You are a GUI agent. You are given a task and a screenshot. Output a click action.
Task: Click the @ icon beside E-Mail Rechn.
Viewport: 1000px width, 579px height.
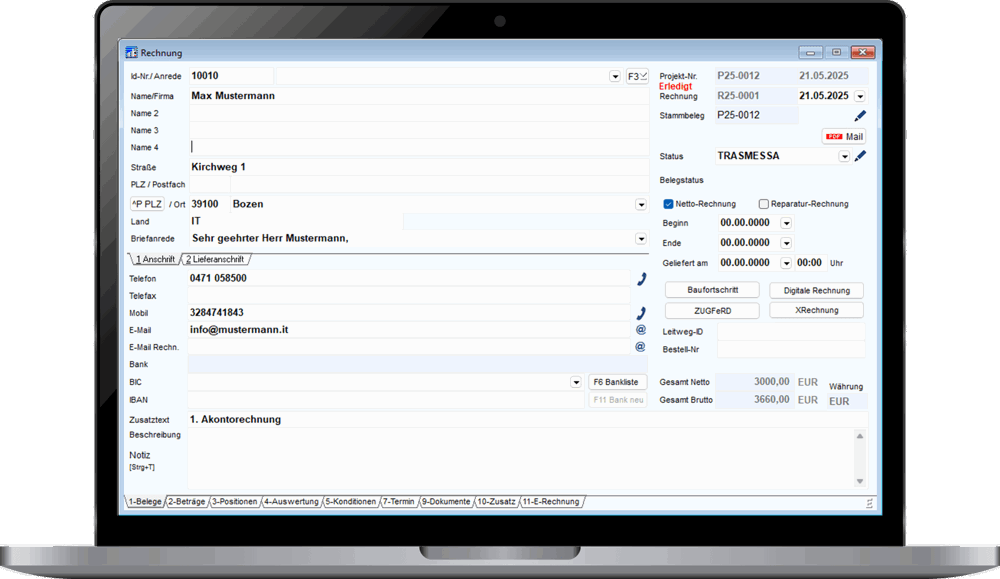pos(641,347)
